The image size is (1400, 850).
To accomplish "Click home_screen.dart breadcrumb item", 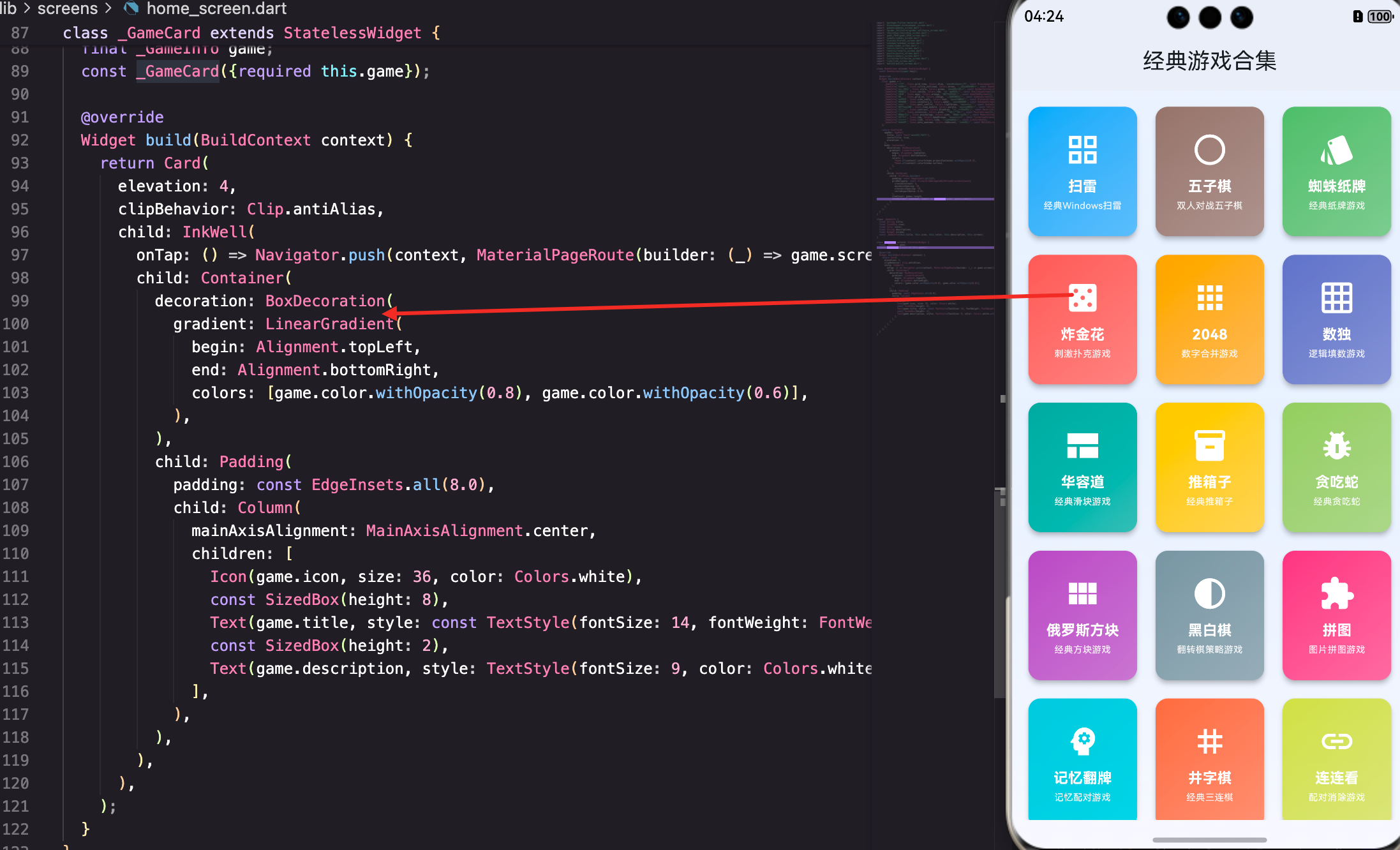I will tap(216, 8).
